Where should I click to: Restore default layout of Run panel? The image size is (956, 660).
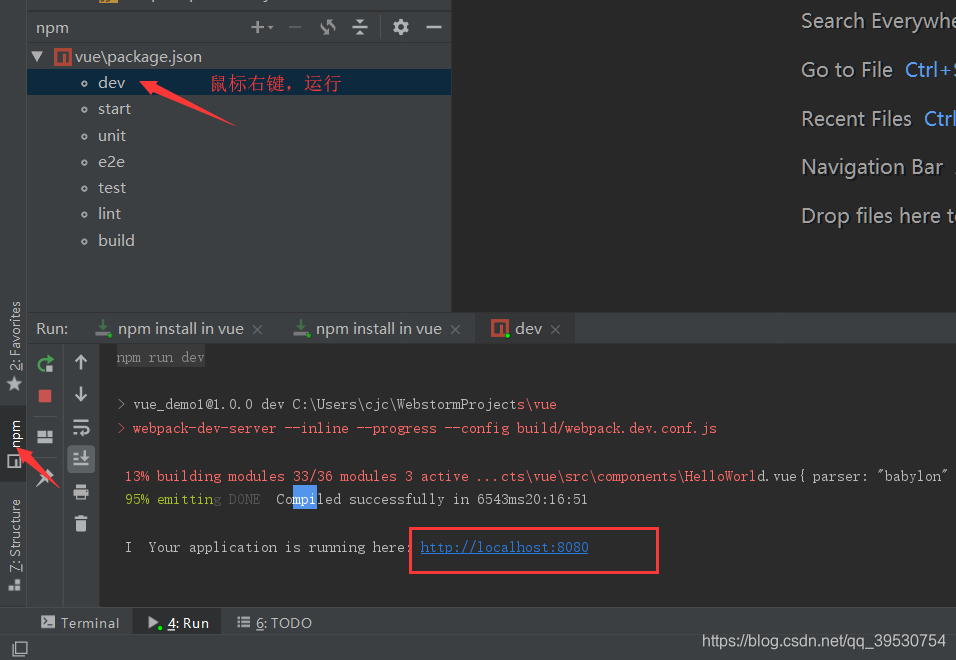click(45, 436)
